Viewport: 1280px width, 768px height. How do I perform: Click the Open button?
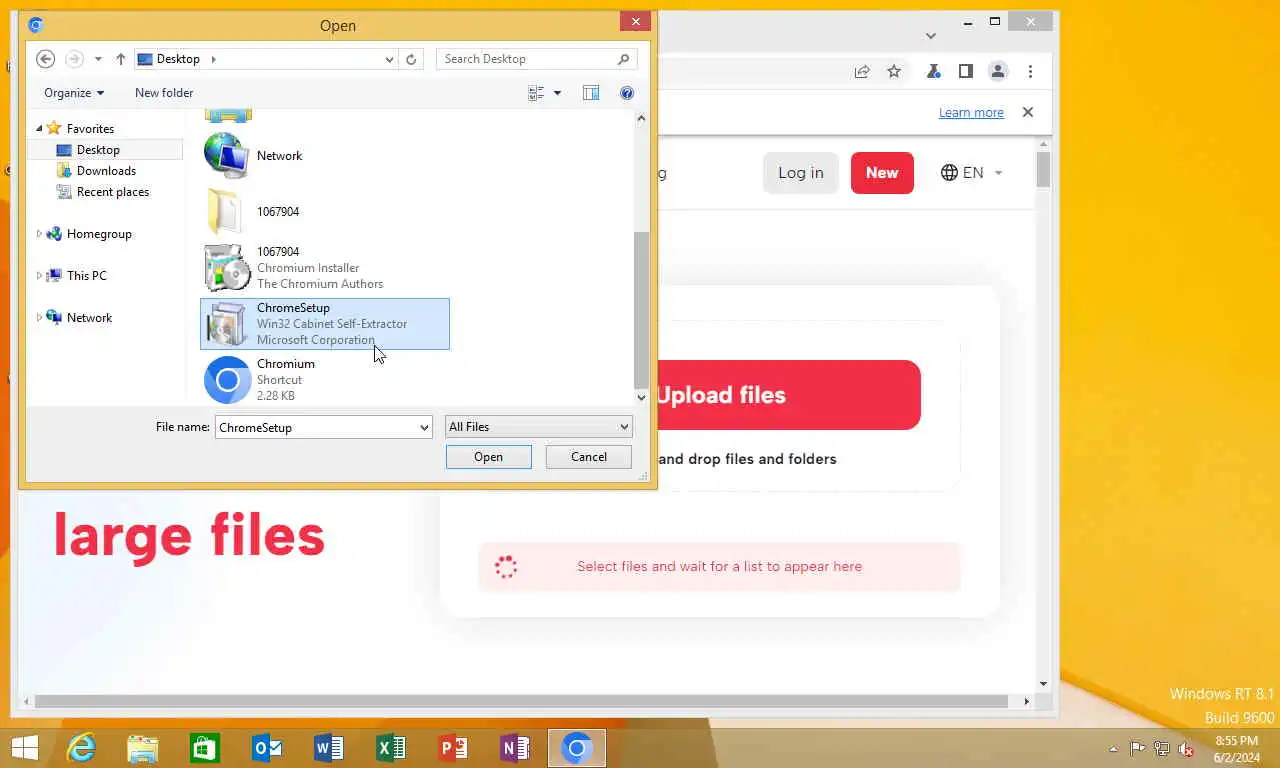coord(488,457)
